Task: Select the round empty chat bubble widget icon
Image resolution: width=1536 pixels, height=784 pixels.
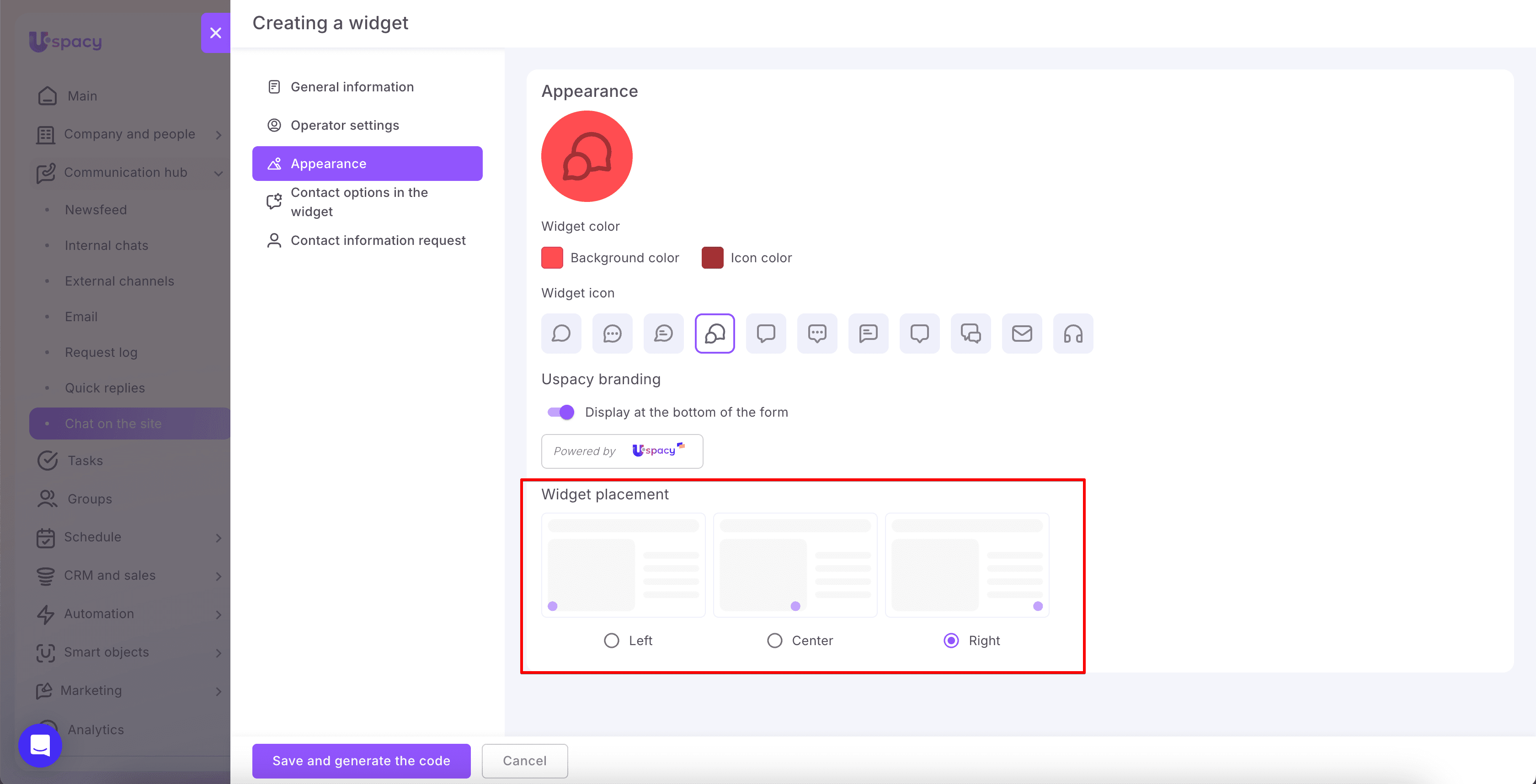Action: click(x=561, y=334)
